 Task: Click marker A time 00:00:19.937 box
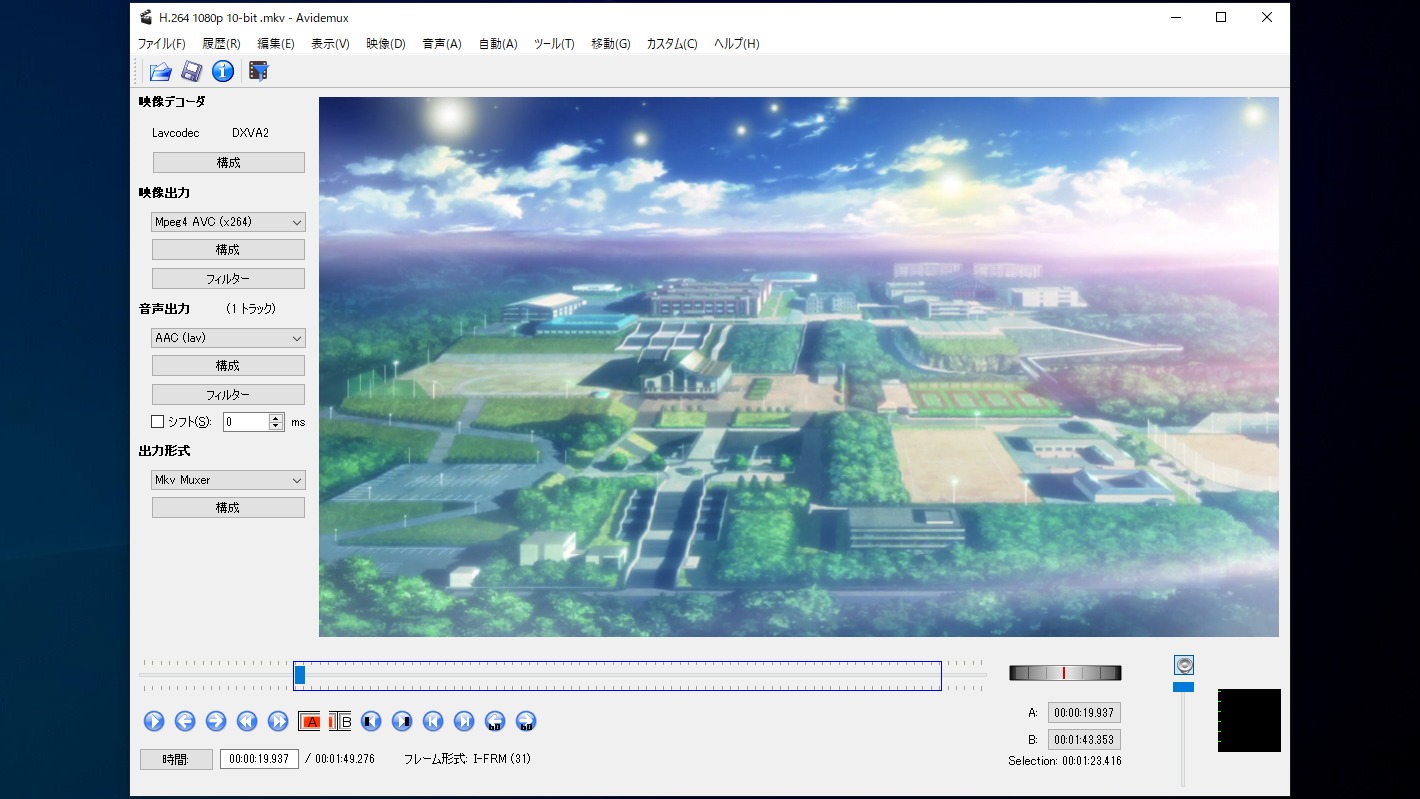[1084, 713]
